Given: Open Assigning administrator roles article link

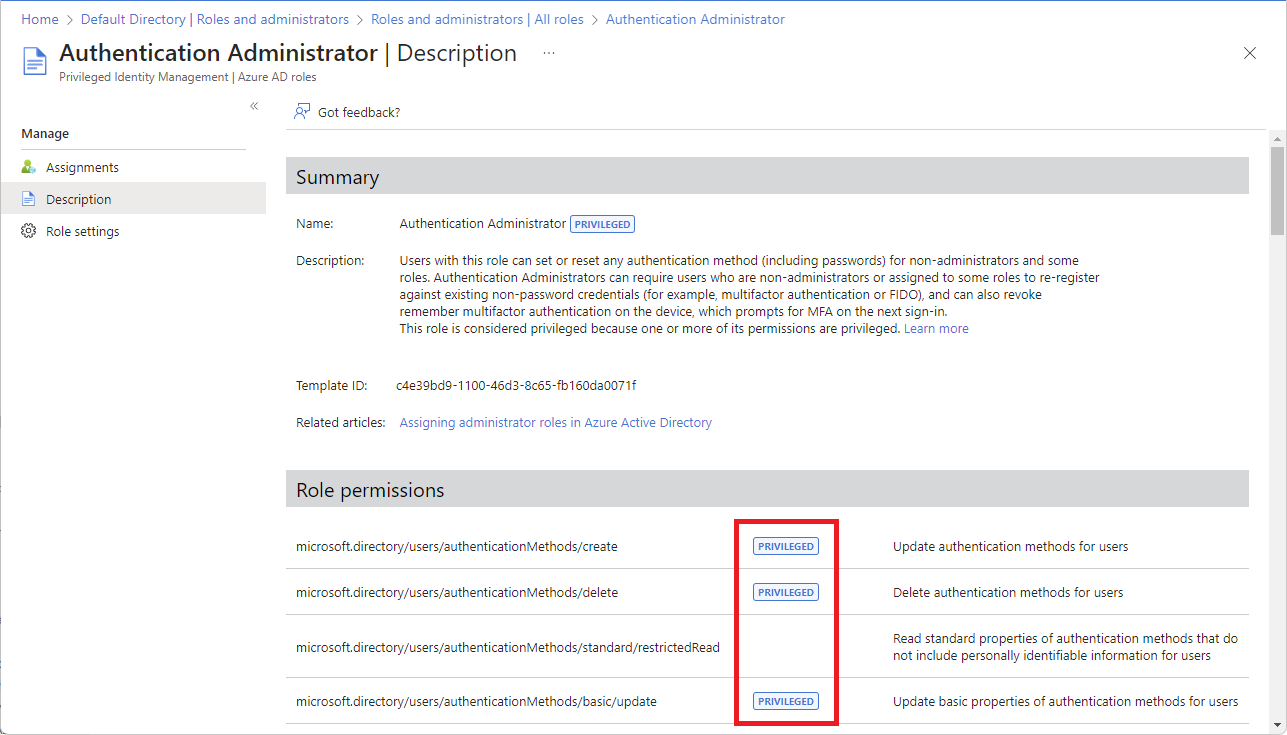Looking at the screenshot, I should (555, 423).
